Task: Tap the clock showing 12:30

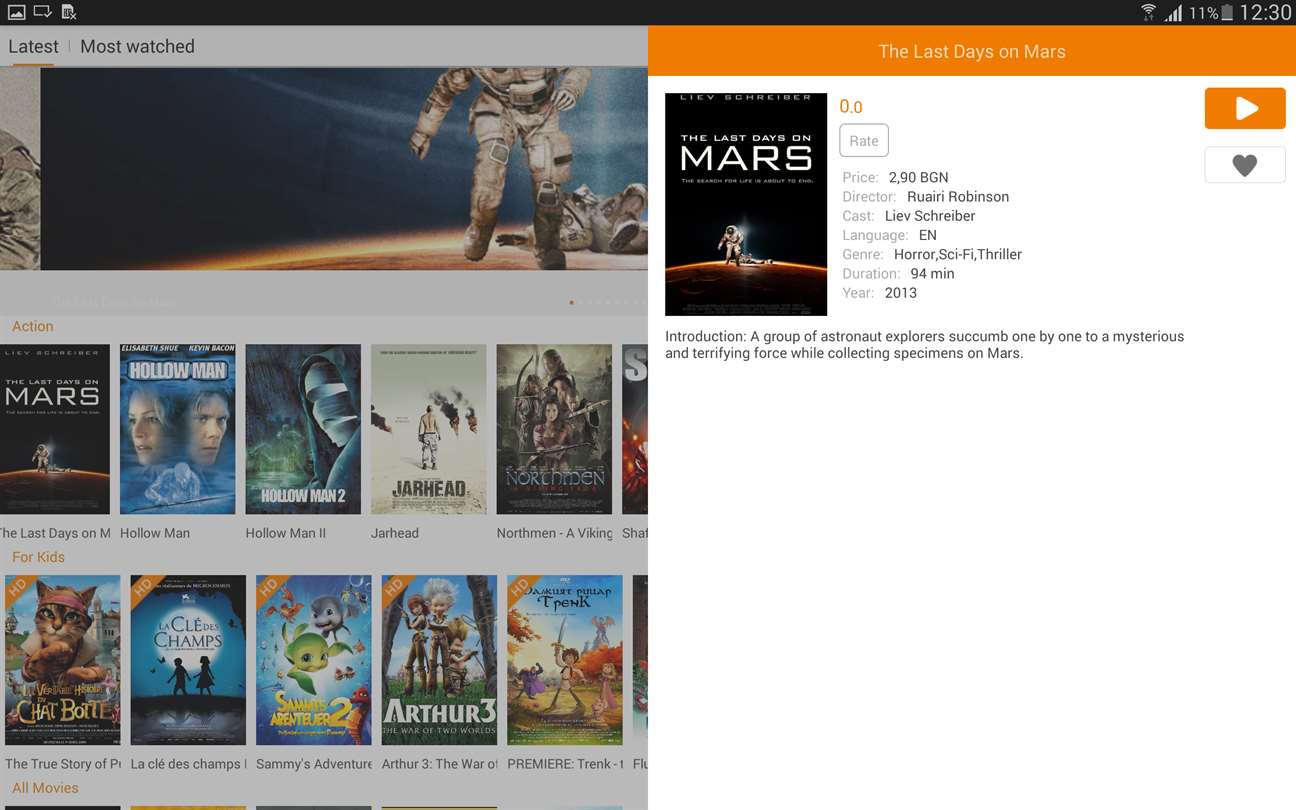Action: (1265, 13)
